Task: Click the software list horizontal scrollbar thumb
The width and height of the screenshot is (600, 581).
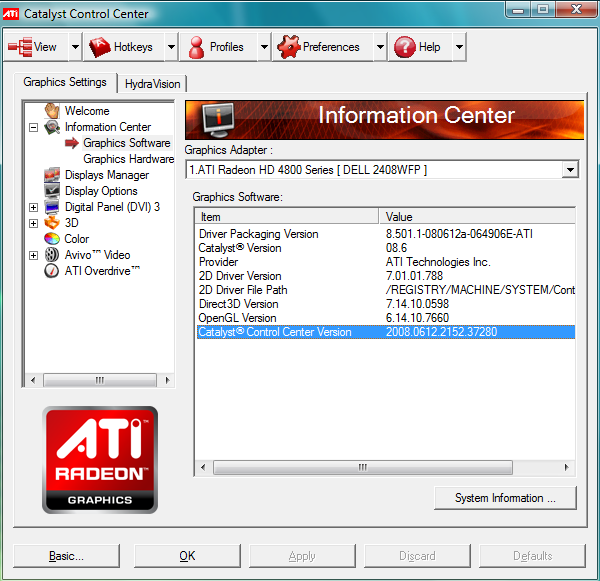Action: pyautogui.click(x=363, y=467)
